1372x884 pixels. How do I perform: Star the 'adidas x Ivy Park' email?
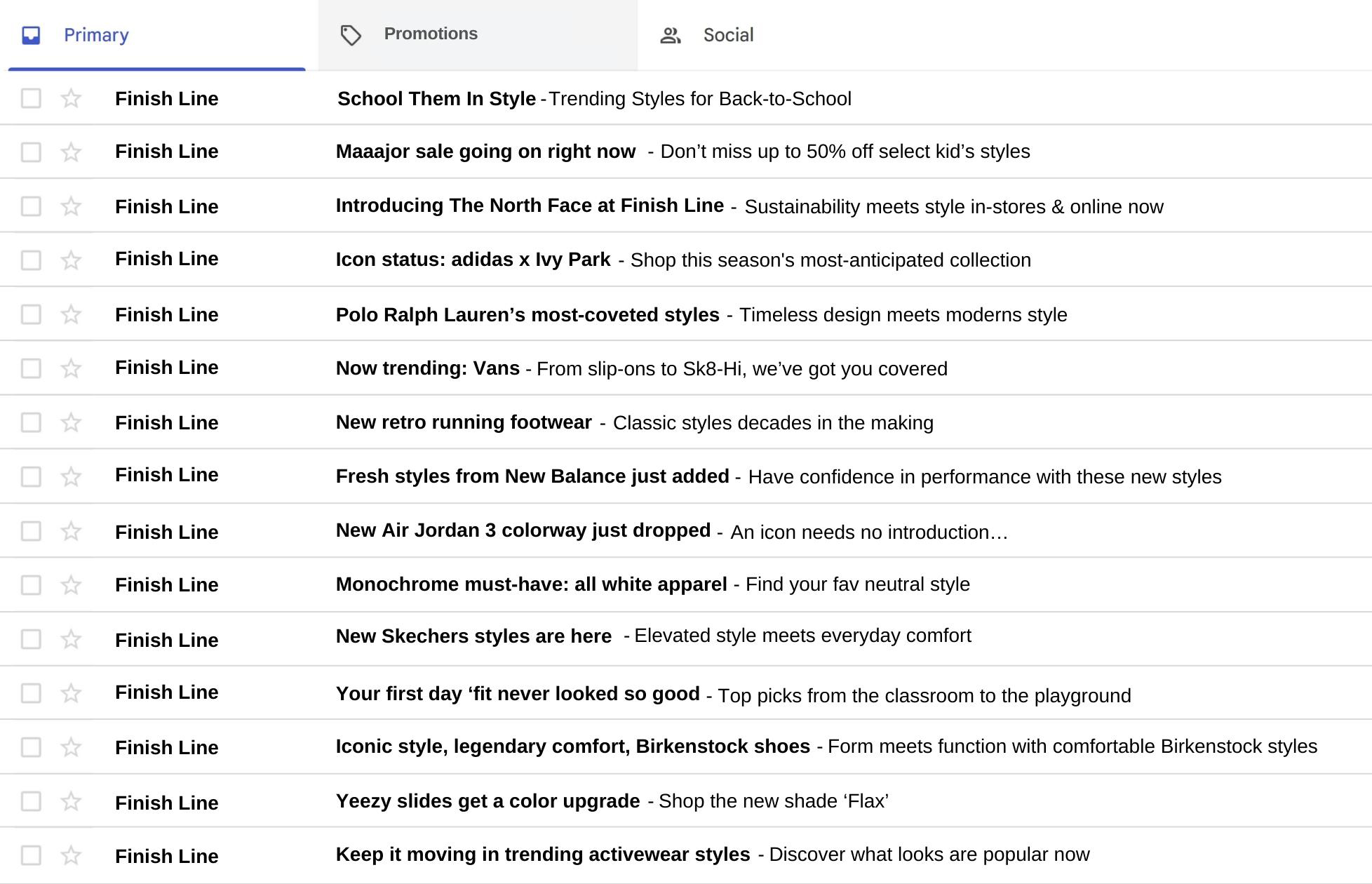click(x=71, y=260)
